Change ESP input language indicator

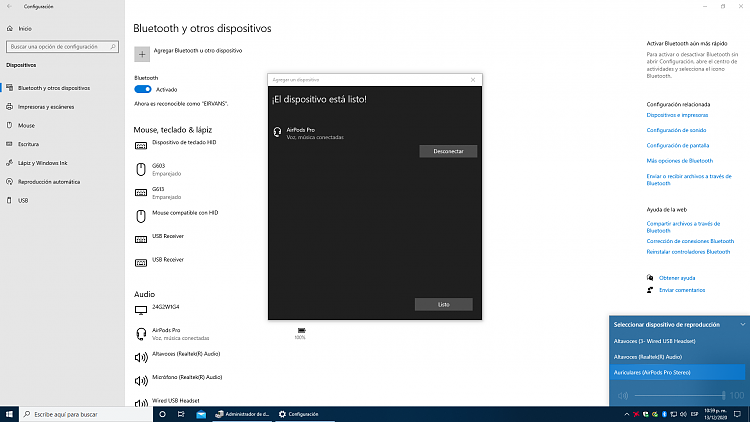tap(695, 414)
